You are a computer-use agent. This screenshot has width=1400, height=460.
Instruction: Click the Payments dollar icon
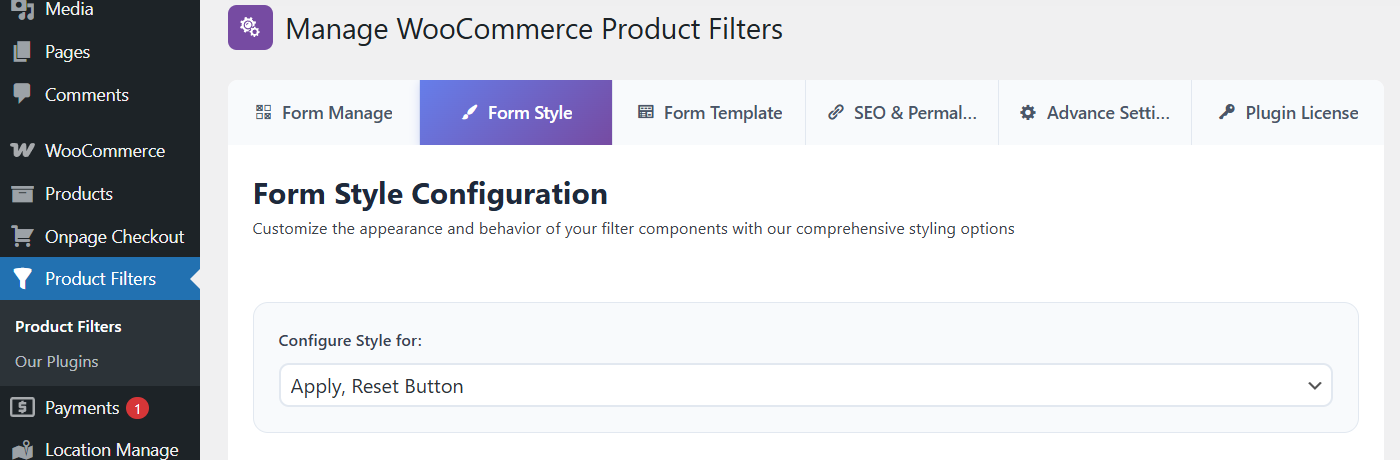[x=22, y=408]
